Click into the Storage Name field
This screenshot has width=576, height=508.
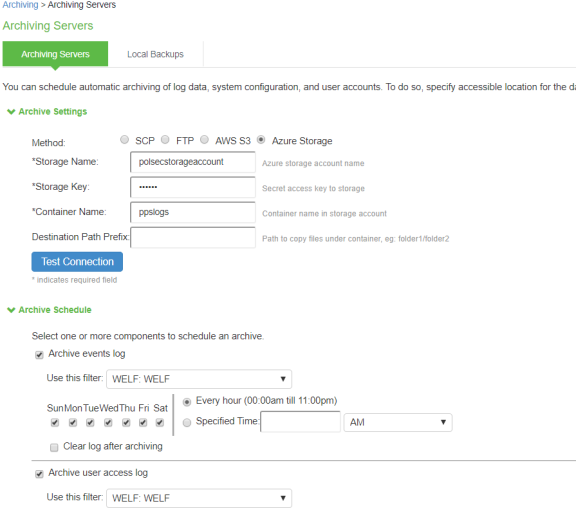pos(193,162)
